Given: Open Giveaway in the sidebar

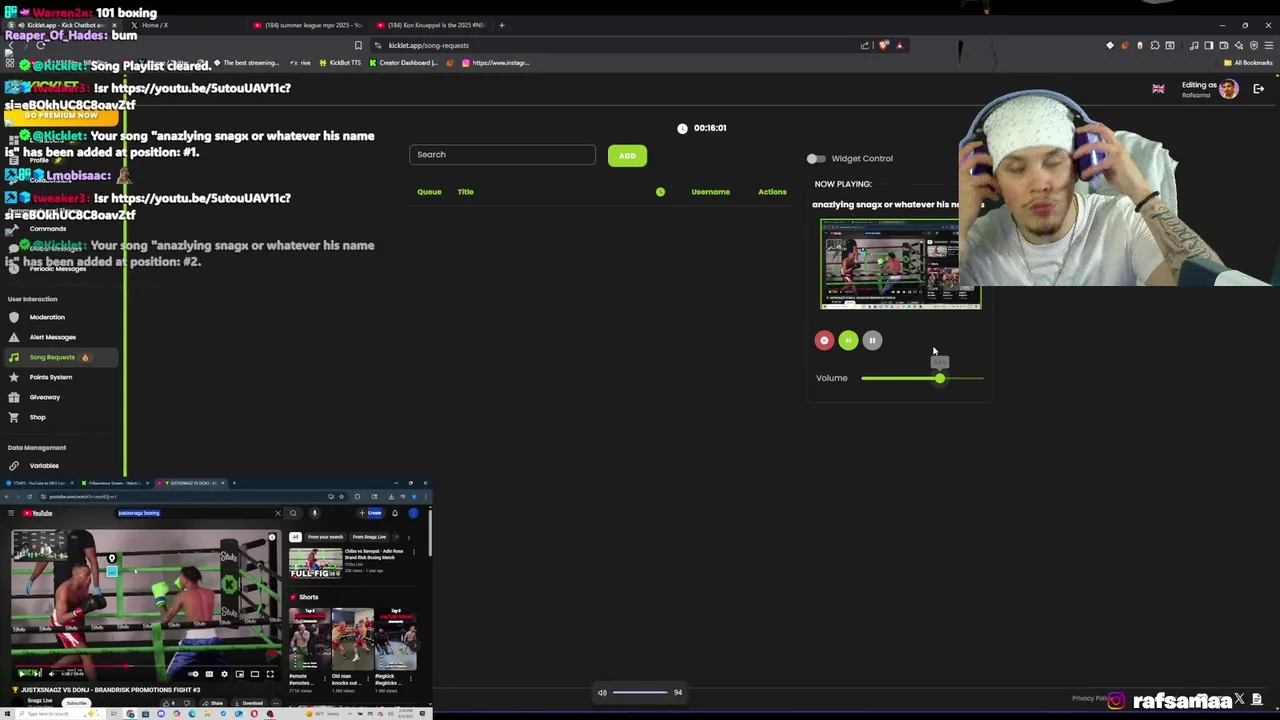Looking at the screenshot, I should 44,397.
